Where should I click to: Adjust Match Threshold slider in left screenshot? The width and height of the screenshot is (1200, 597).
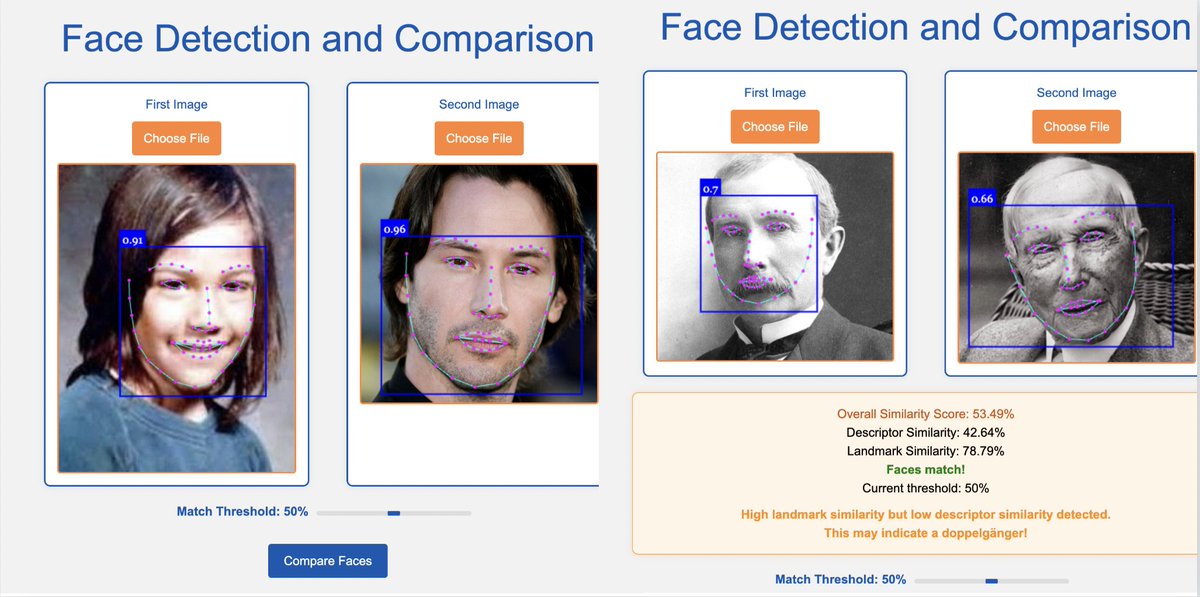tap(393, 513)
